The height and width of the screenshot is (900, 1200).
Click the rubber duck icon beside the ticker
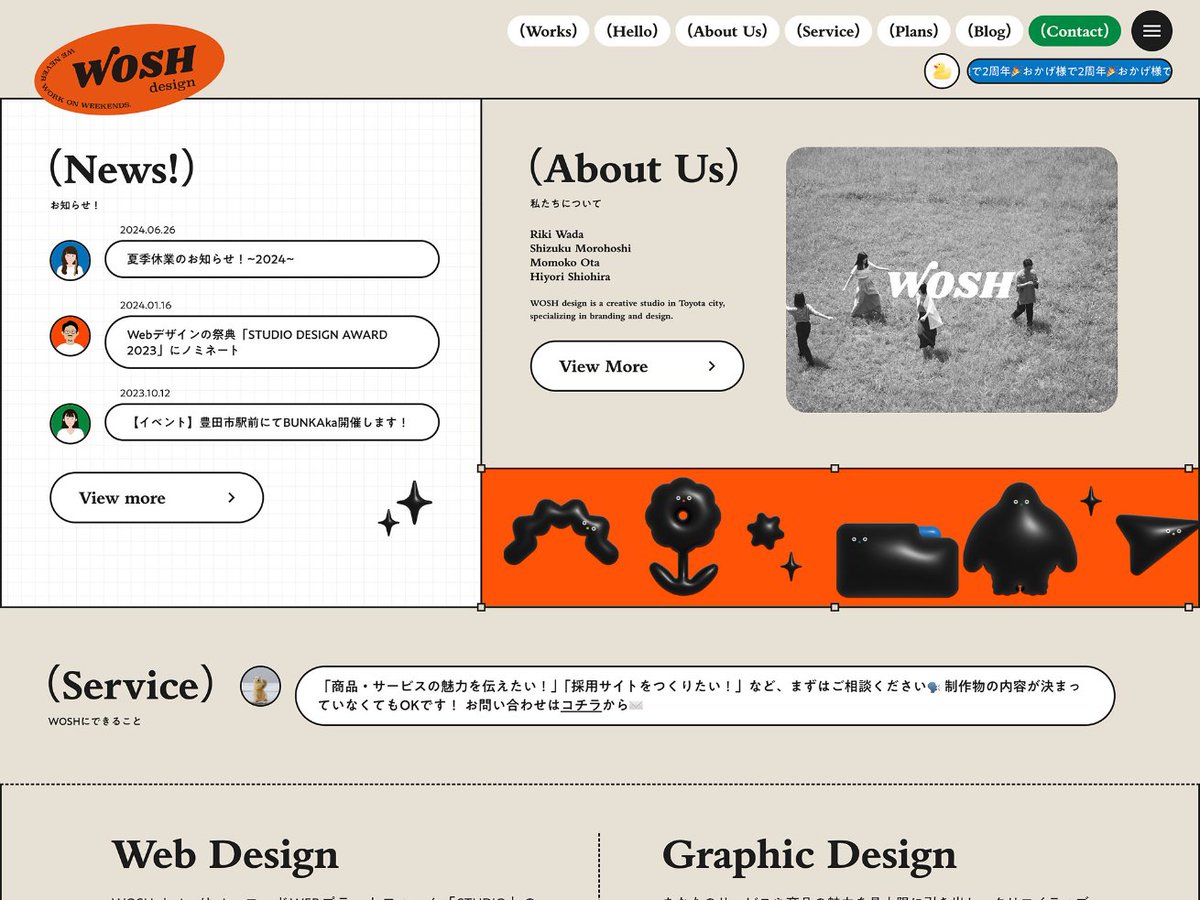[x=941, y=71]
